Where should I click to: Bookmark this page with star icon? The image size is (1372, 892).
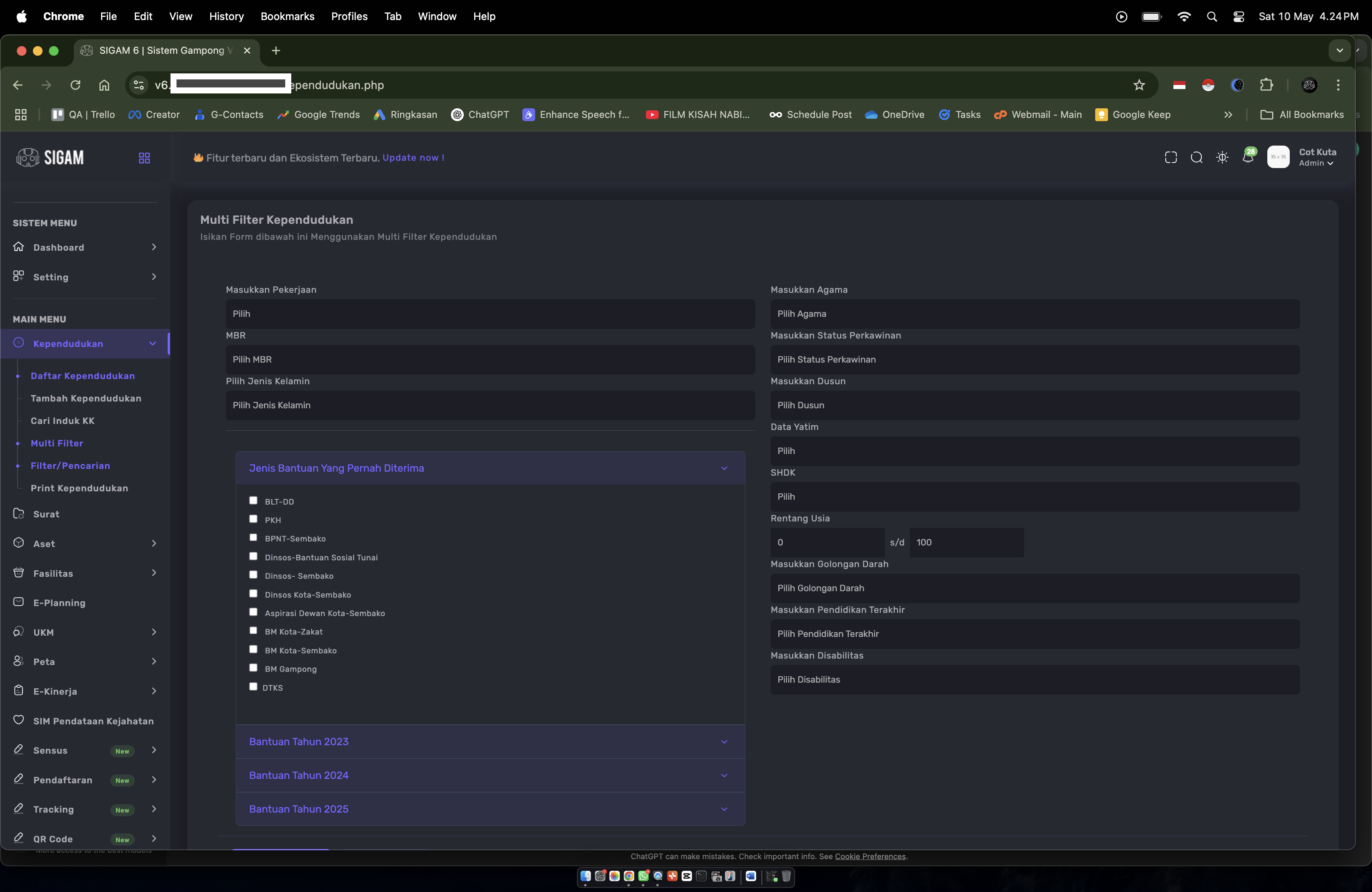pyautogui.click(x=1139, y=85)
